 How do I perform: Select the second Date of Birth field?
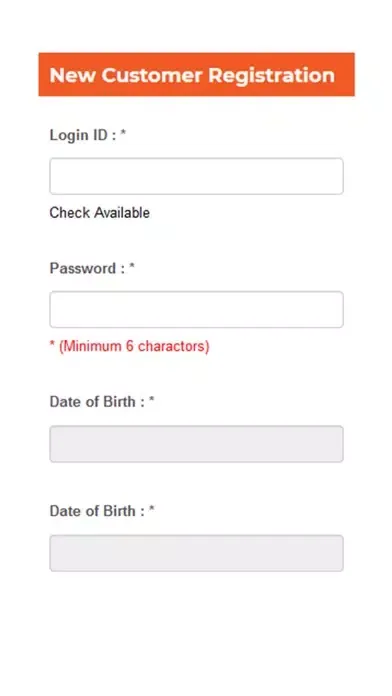click(x=196, y=553)
